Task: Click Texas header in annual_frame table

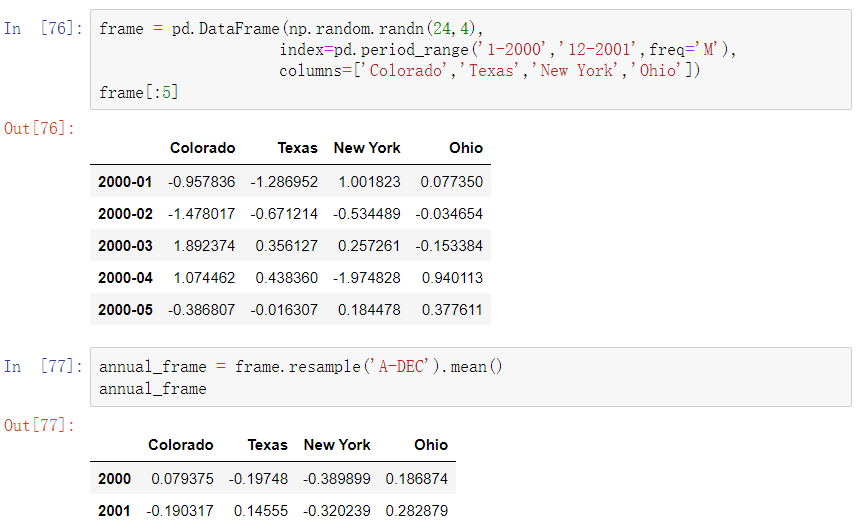Action: coord(267,445)
